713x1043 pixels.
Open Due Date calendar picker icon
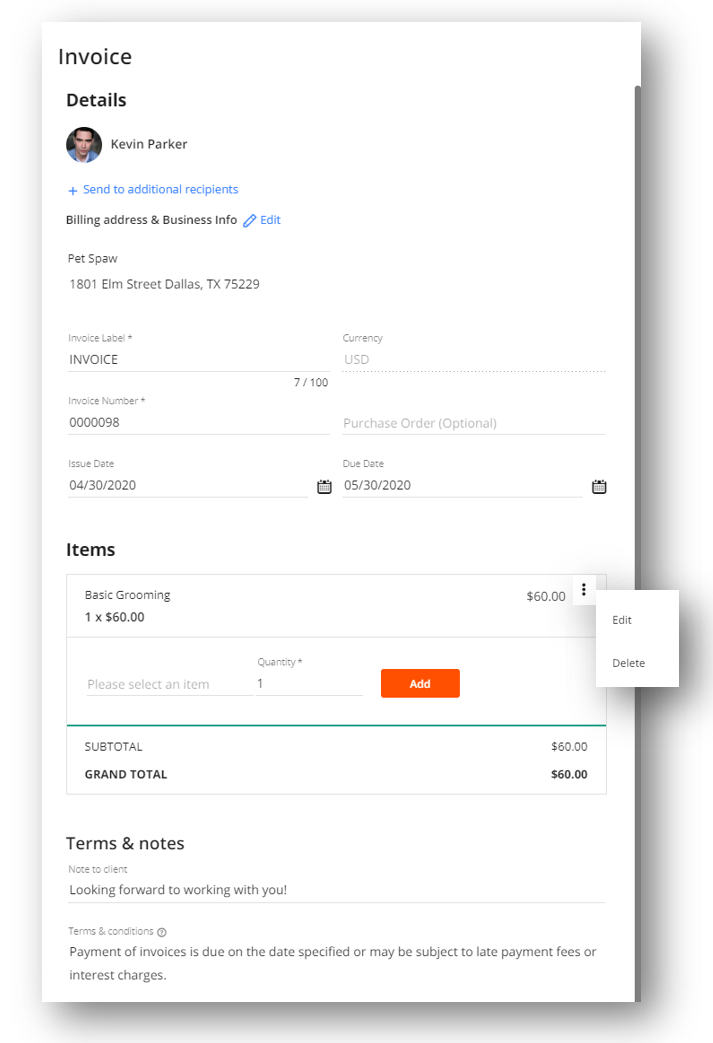pos(599,486)
